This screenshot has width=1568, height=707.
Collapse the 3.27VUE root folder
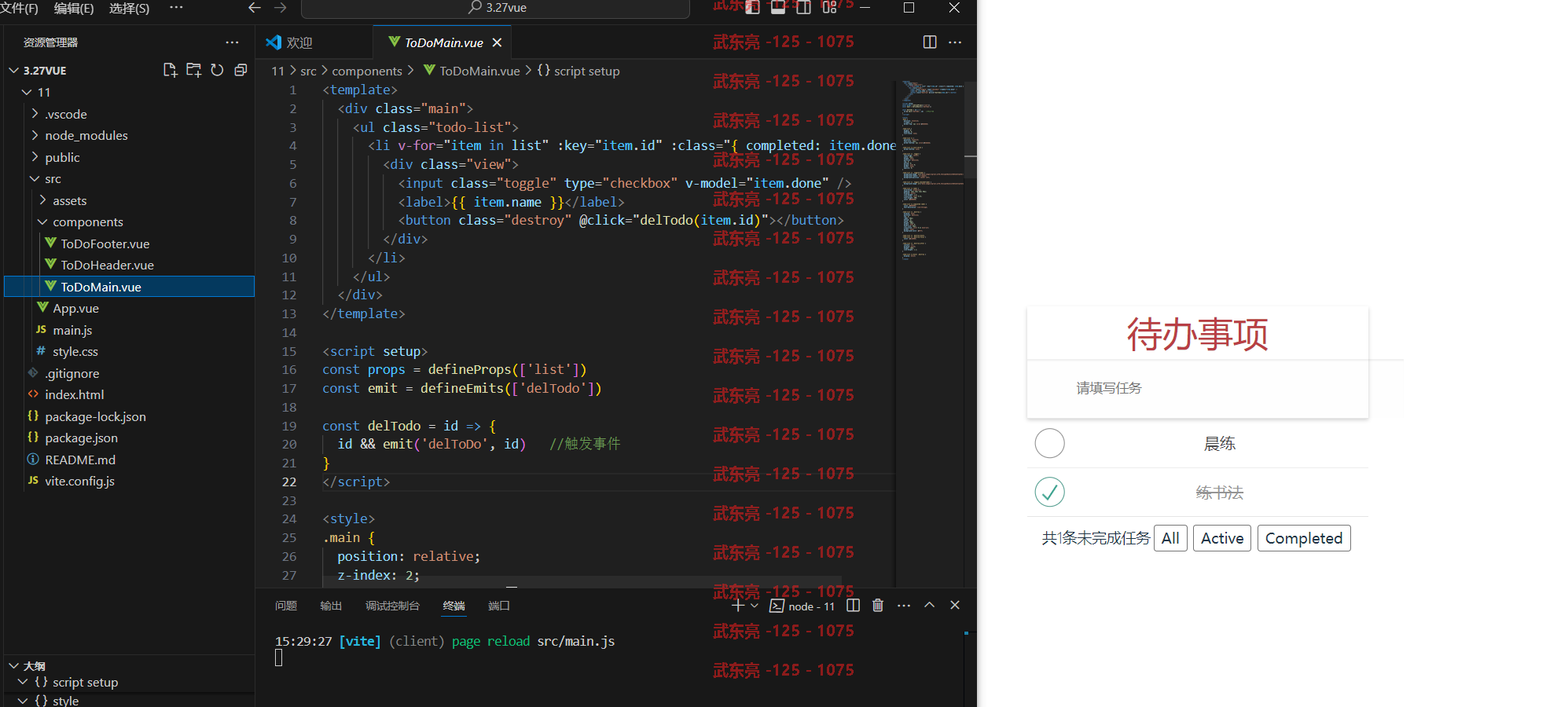pos(13,71)
